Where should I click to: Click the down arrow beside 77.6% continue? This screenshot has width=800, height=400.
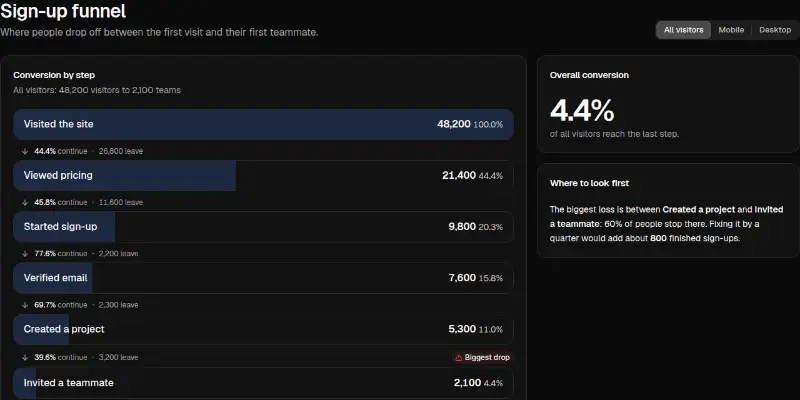click(24, 254)
